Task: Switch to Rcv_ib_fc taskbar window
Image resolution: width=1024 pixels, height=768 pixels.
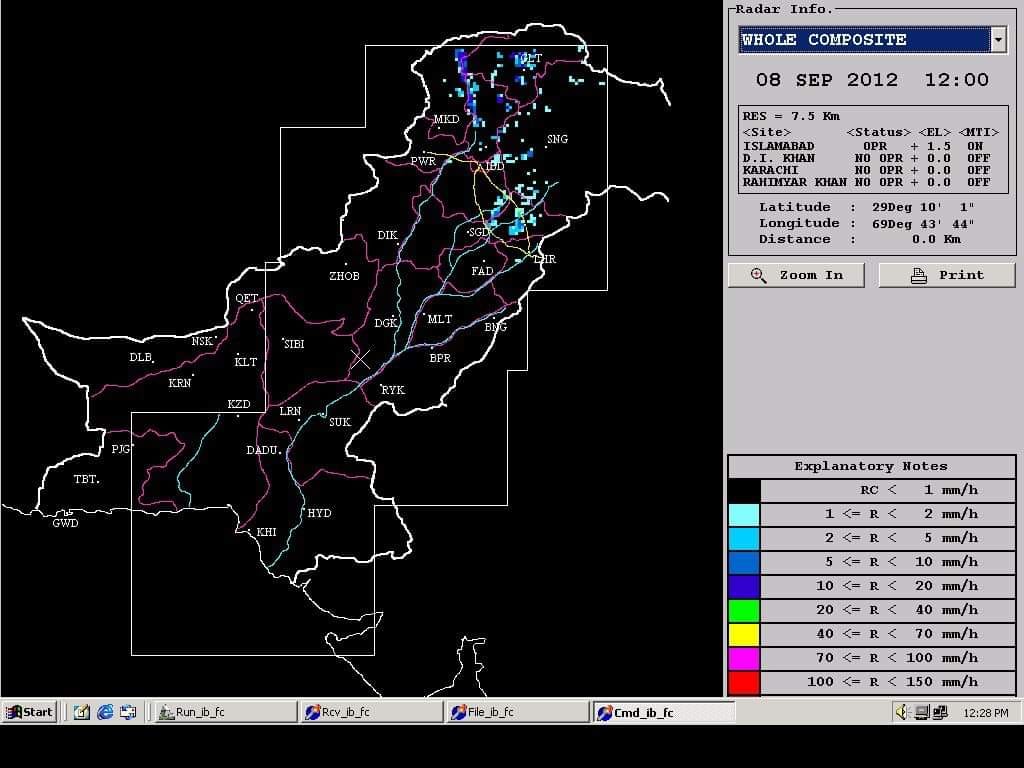Action: (371, 712)
